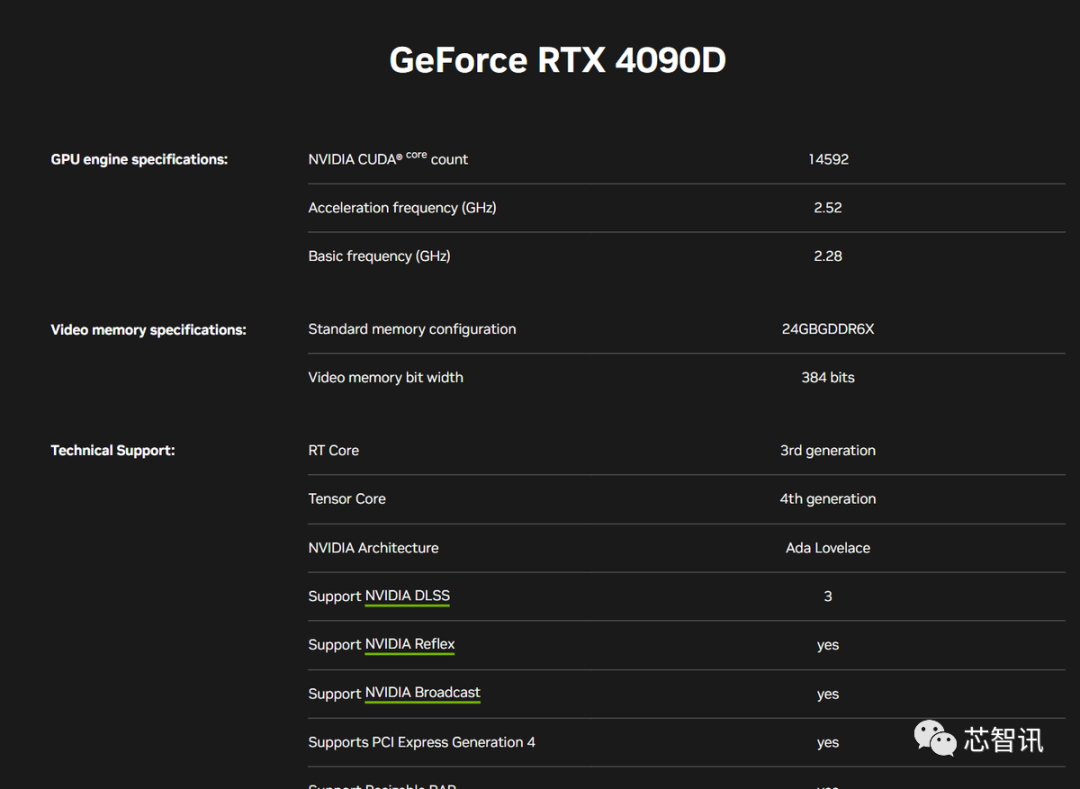This screenshot has width=1080, height=789.
Task: Click the Video memory specifications label
Action: click(x=148, y=330)
